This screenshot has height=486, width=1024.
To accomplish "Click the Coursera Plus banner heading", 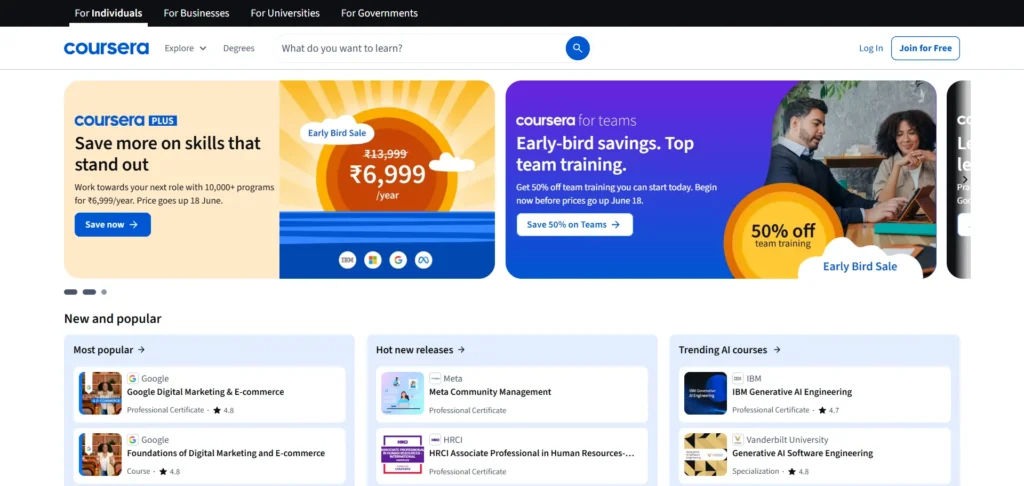I will pos(168,154).
